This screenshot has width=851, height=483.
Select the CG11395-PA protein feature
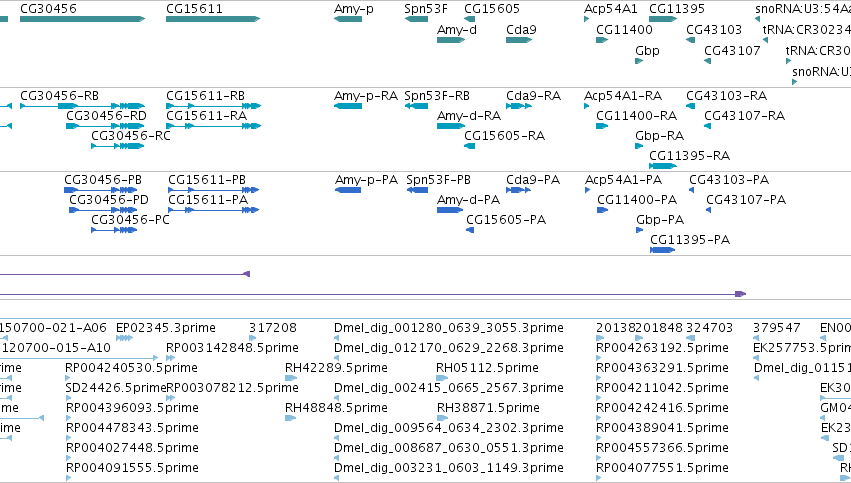663,250
